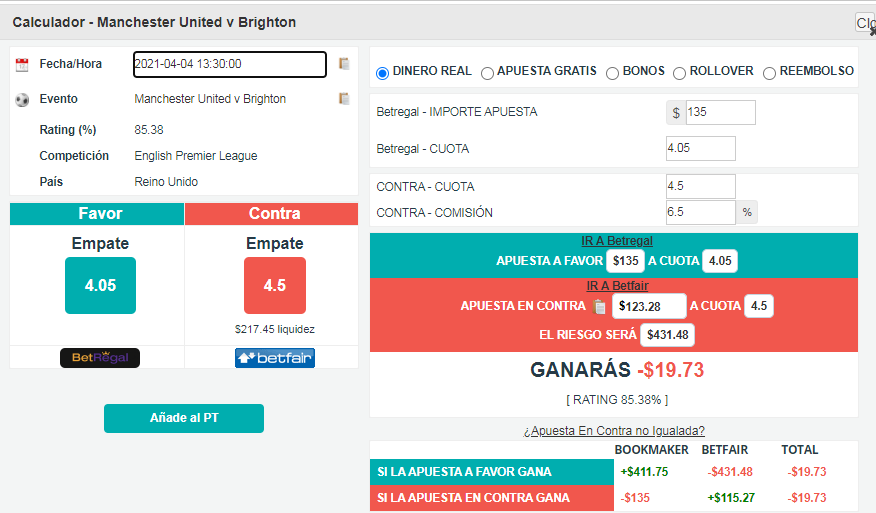
Task: Click the soccer ball Evento icon
Action: [22, 100]
